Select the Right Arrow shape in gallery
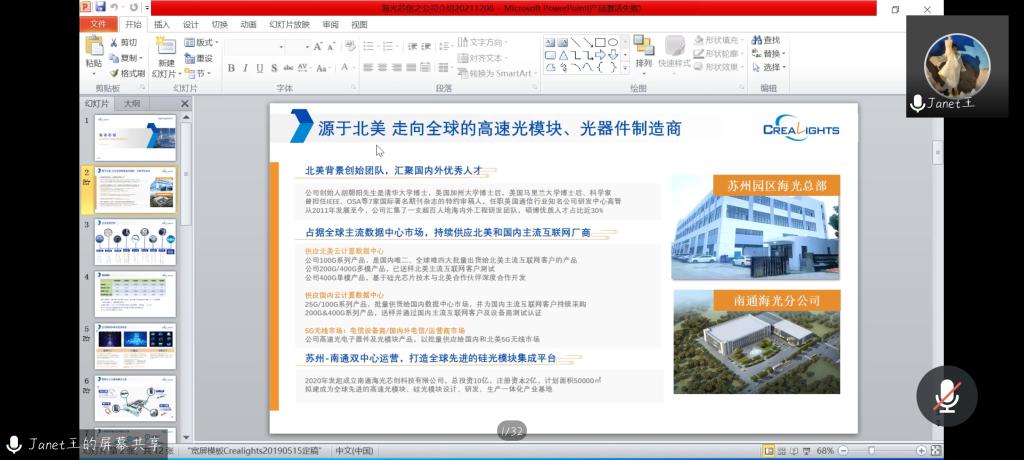The width and height of the screenshot is (1024, 460). coord(600,55)
